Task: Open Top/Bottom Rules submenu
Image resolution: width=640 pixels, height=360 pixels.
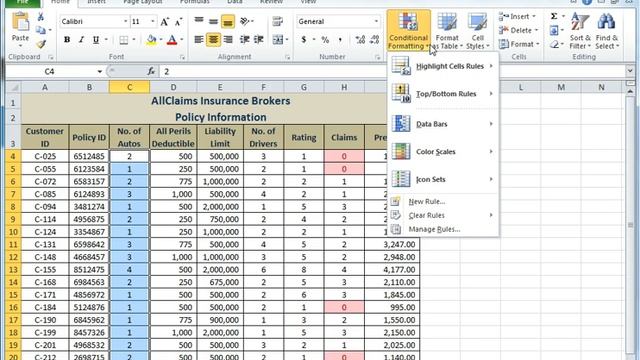Action: pyautogui.click(x=443, y=93)
